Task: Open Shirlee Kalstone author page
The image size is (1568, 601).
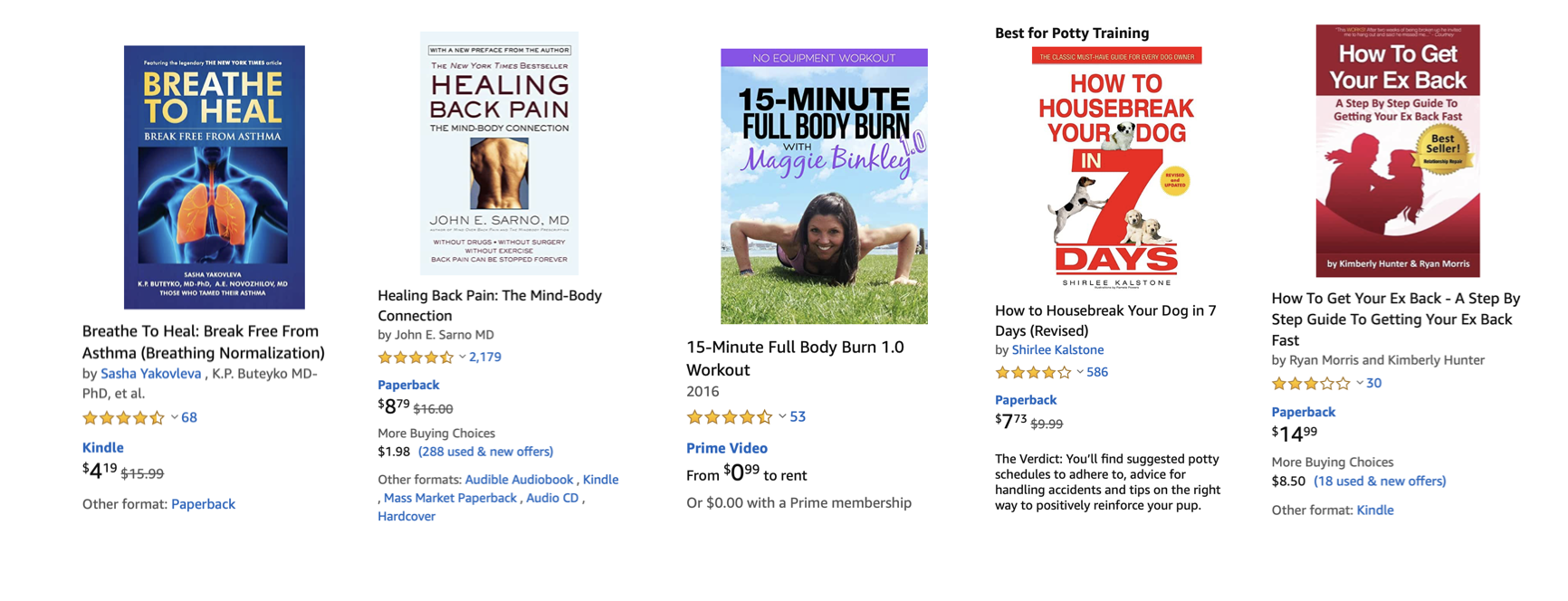Action: pos(1057,350)
